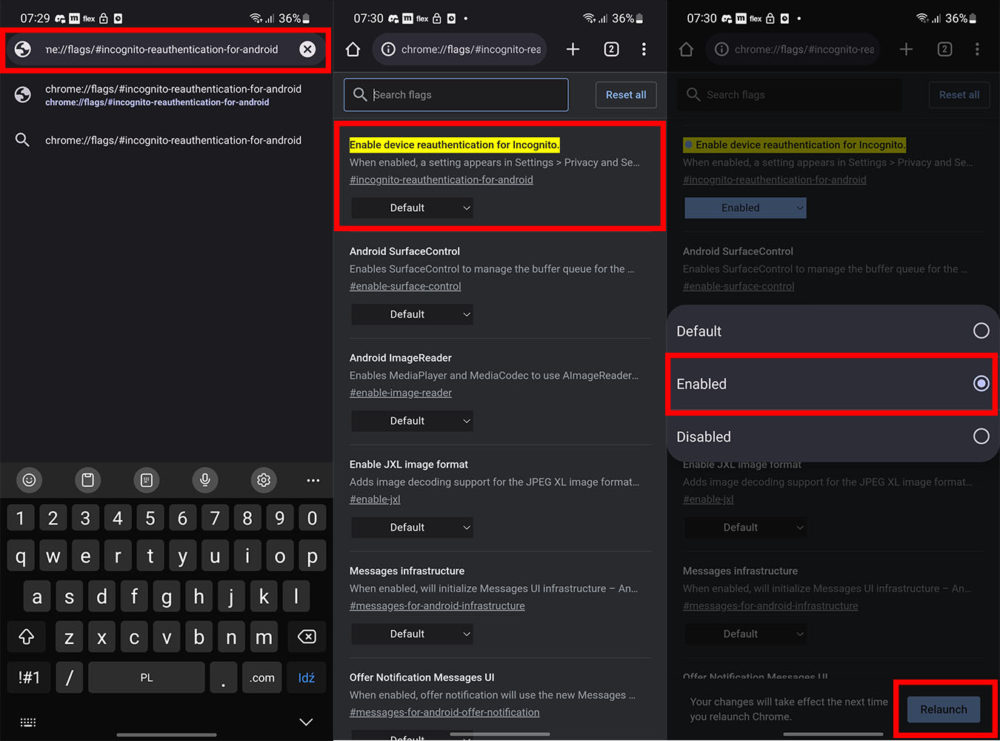The width and height of the screenshot is (1000, 741).
Task: Click Reset all in middle screen
Action: pos(626,95)
